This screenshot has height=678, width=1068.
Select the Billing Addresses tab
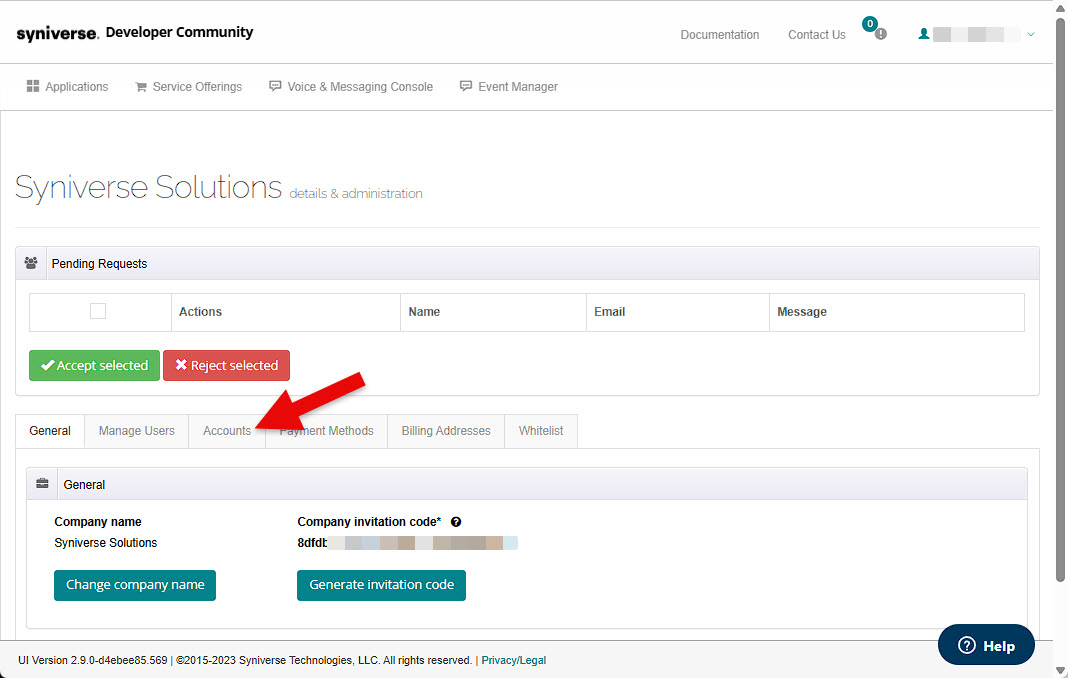click(x=446, y=431)
